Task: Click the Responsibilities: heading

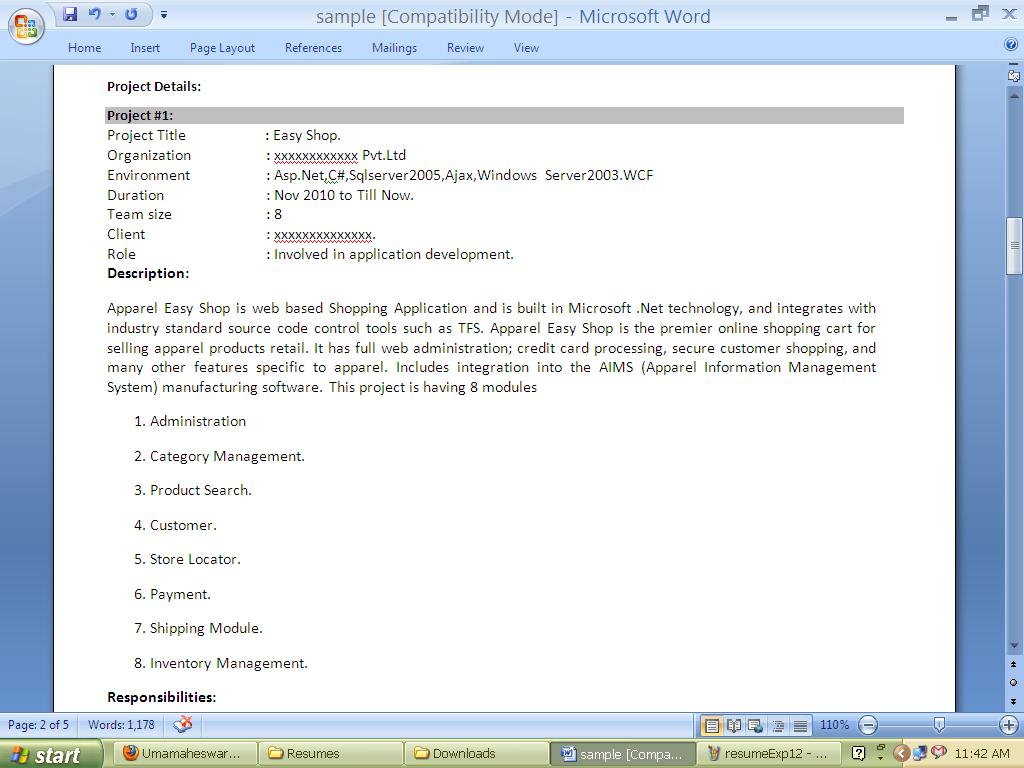Action: click(161, 697)
